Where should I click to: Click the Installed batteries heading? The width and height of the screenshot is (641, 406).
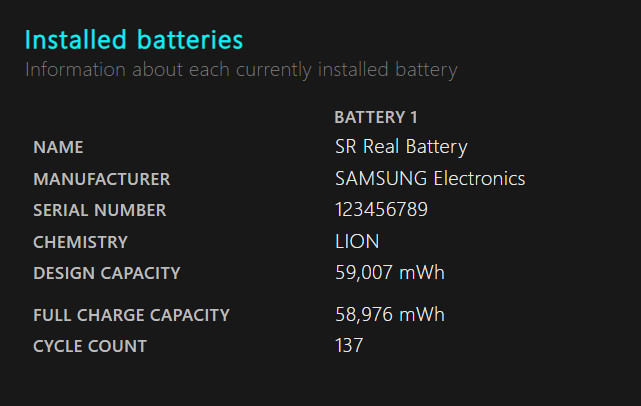pos(133,40)
